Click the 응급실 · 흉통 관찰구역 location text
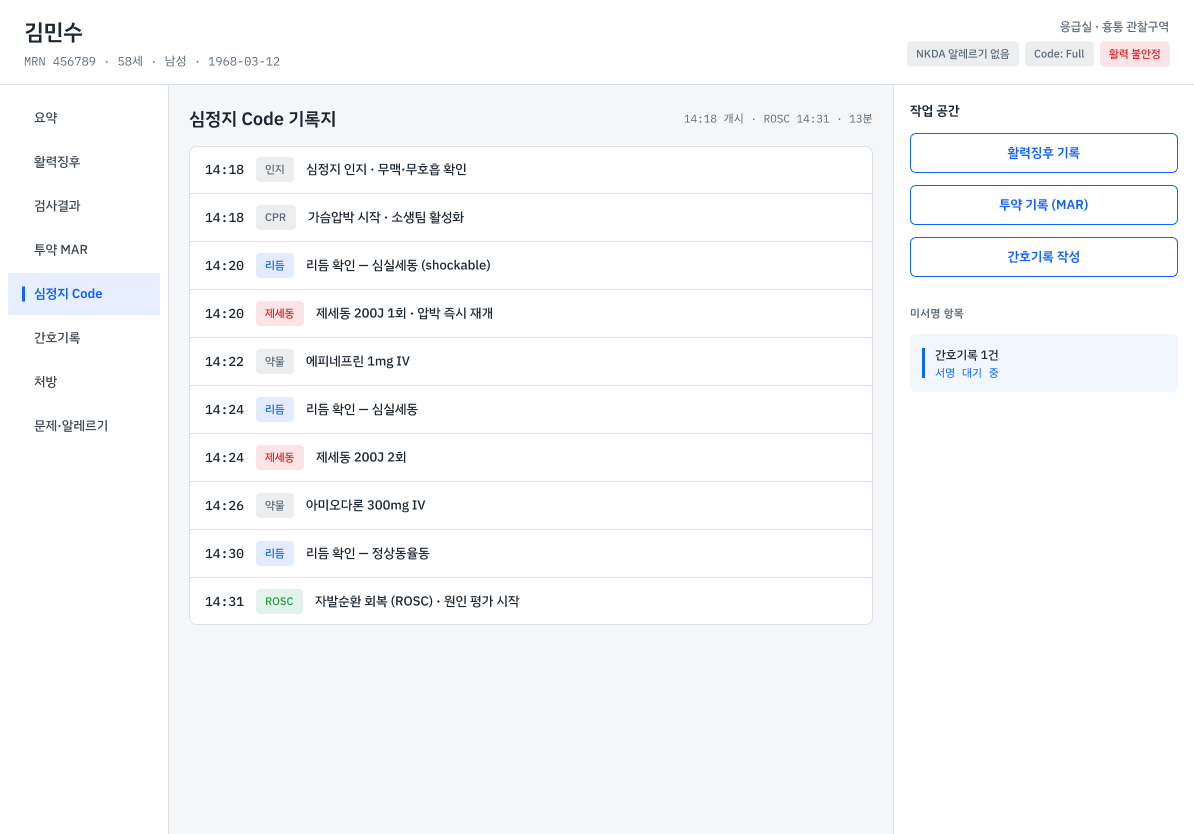This screenshot has height=834, width=1194. pyautogui.click(x=1114, y=27)
